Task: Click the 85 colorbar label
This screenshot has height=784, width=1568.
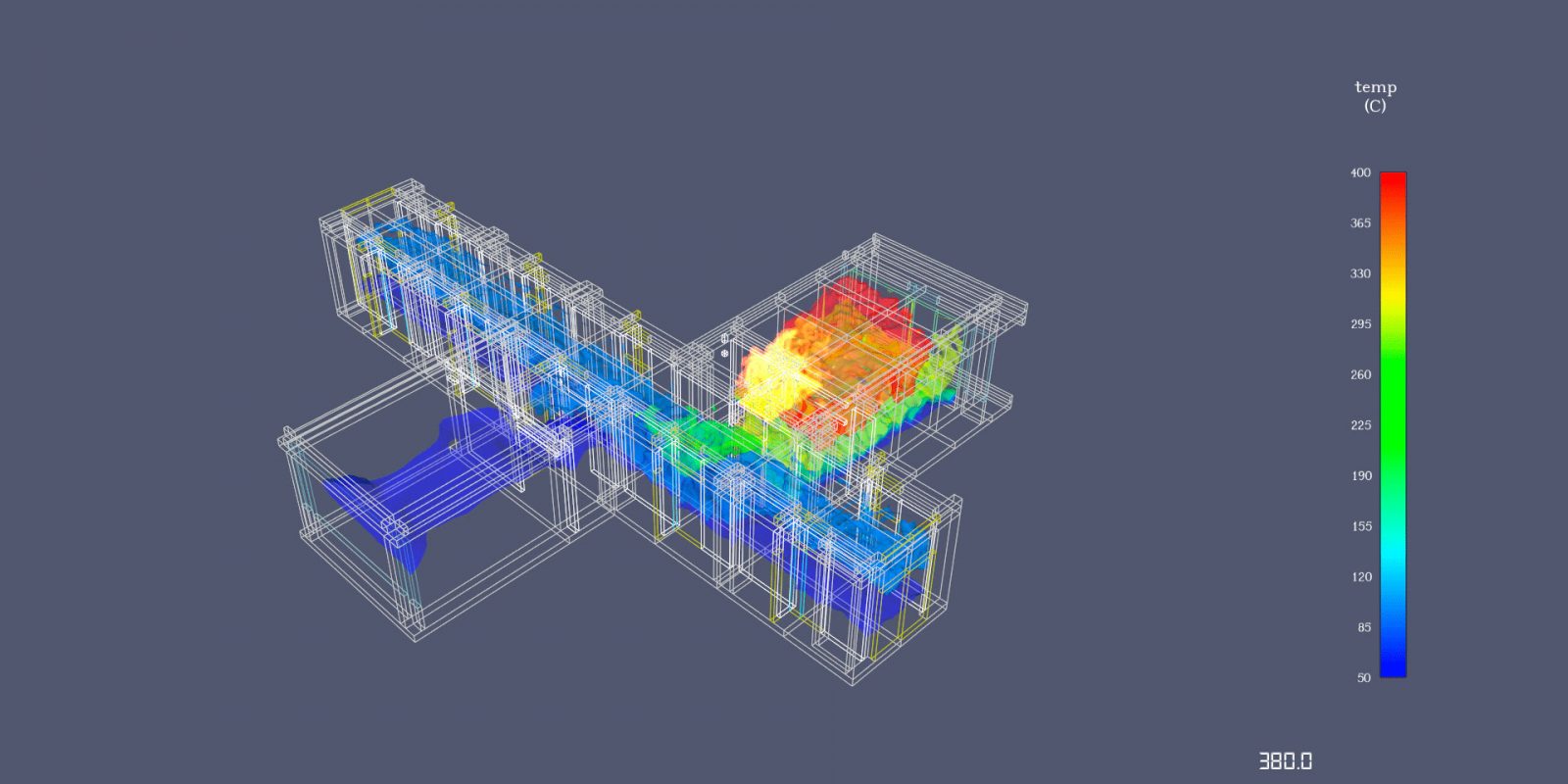Action: 1364,627
